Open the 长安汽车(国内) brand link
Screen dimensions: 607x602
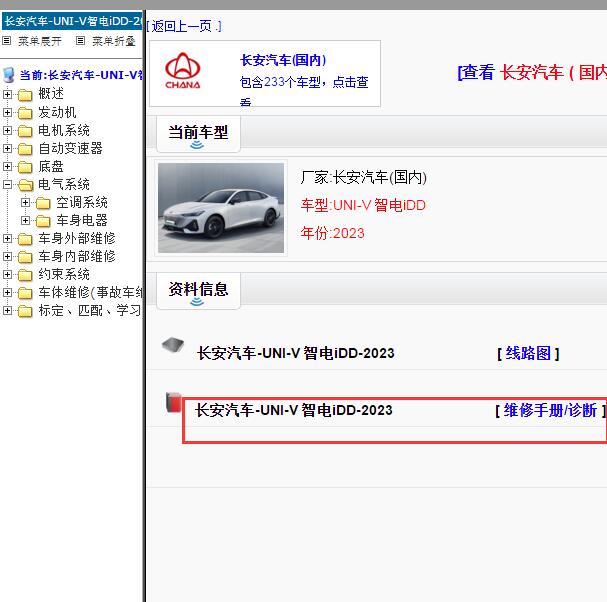point(283,60)
